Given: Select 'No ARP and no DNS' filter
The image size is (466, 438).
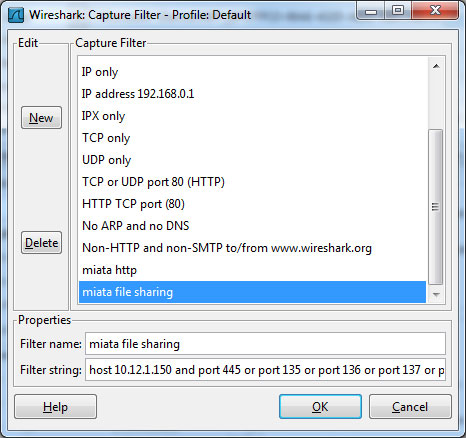Looking at the screenshot, I should 252,226.
